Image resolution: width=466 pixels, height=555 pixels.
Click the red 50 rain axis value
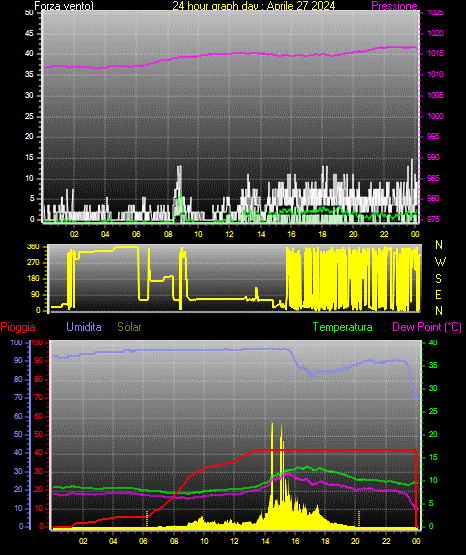39,434
